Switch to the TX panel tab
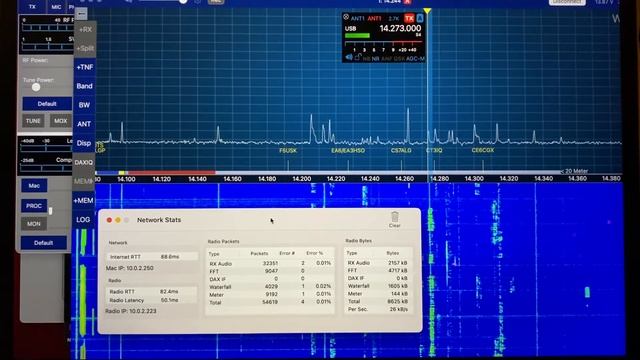 coord(32,7)
